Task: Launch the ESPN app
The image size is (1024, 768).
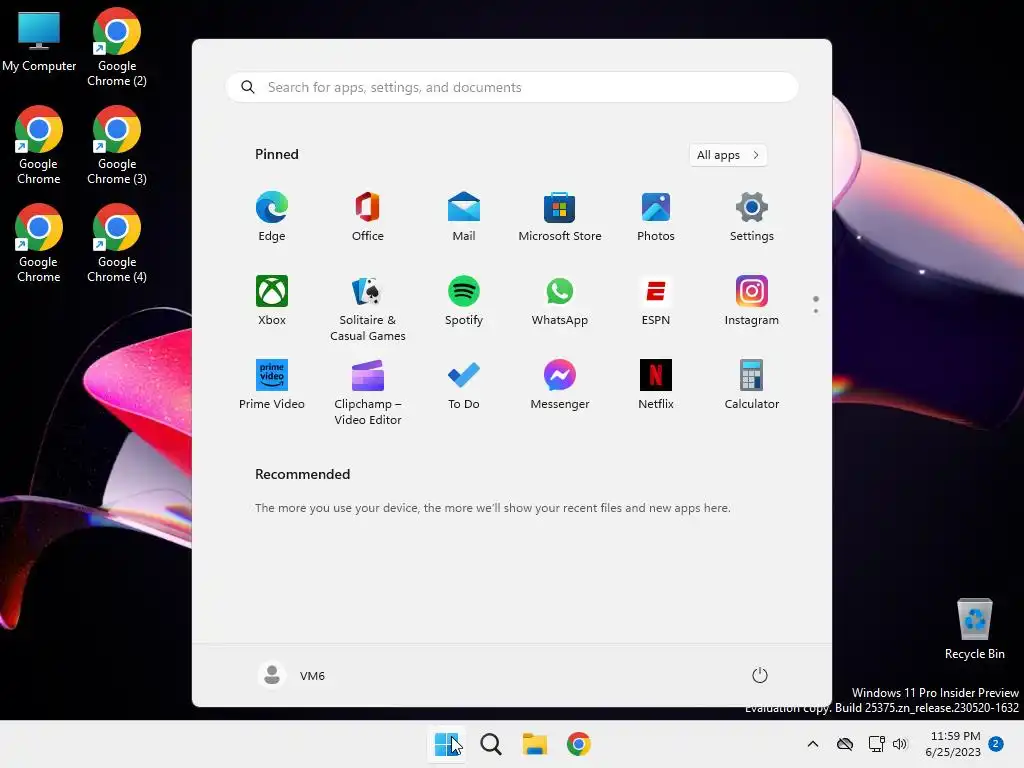Action: 656,300
